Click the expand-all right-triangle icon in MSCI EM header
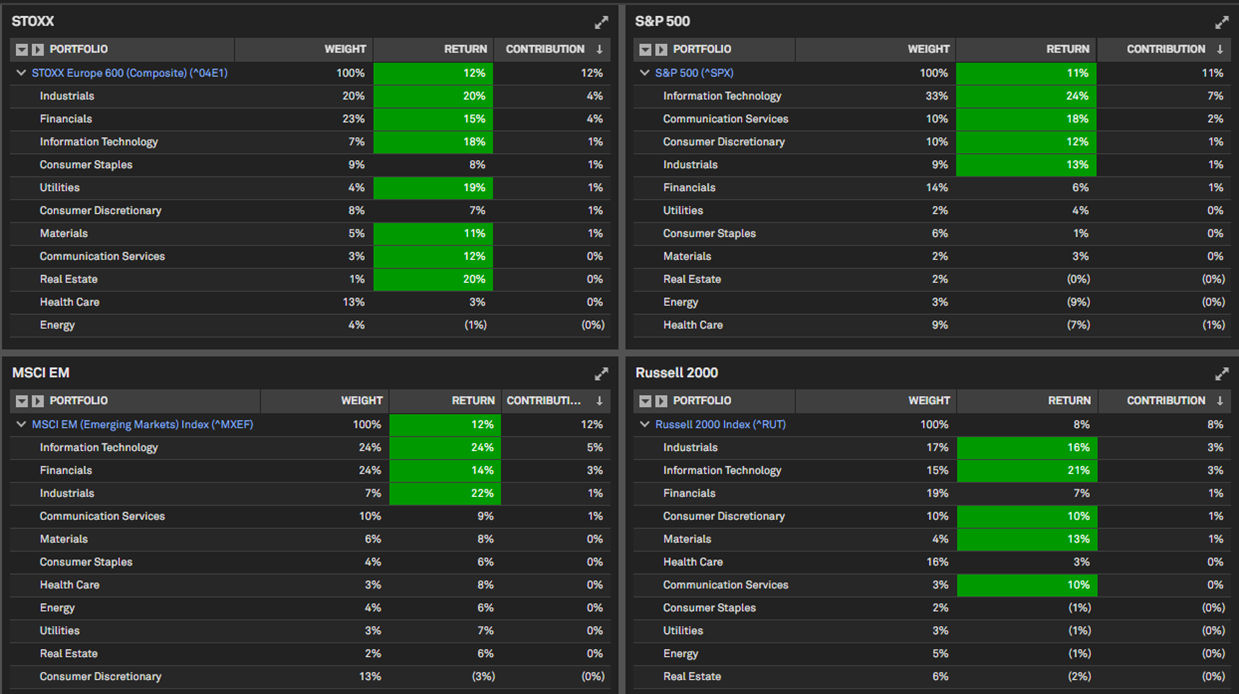The height and width of the screenshot is (694, 1239). (38, 401)
